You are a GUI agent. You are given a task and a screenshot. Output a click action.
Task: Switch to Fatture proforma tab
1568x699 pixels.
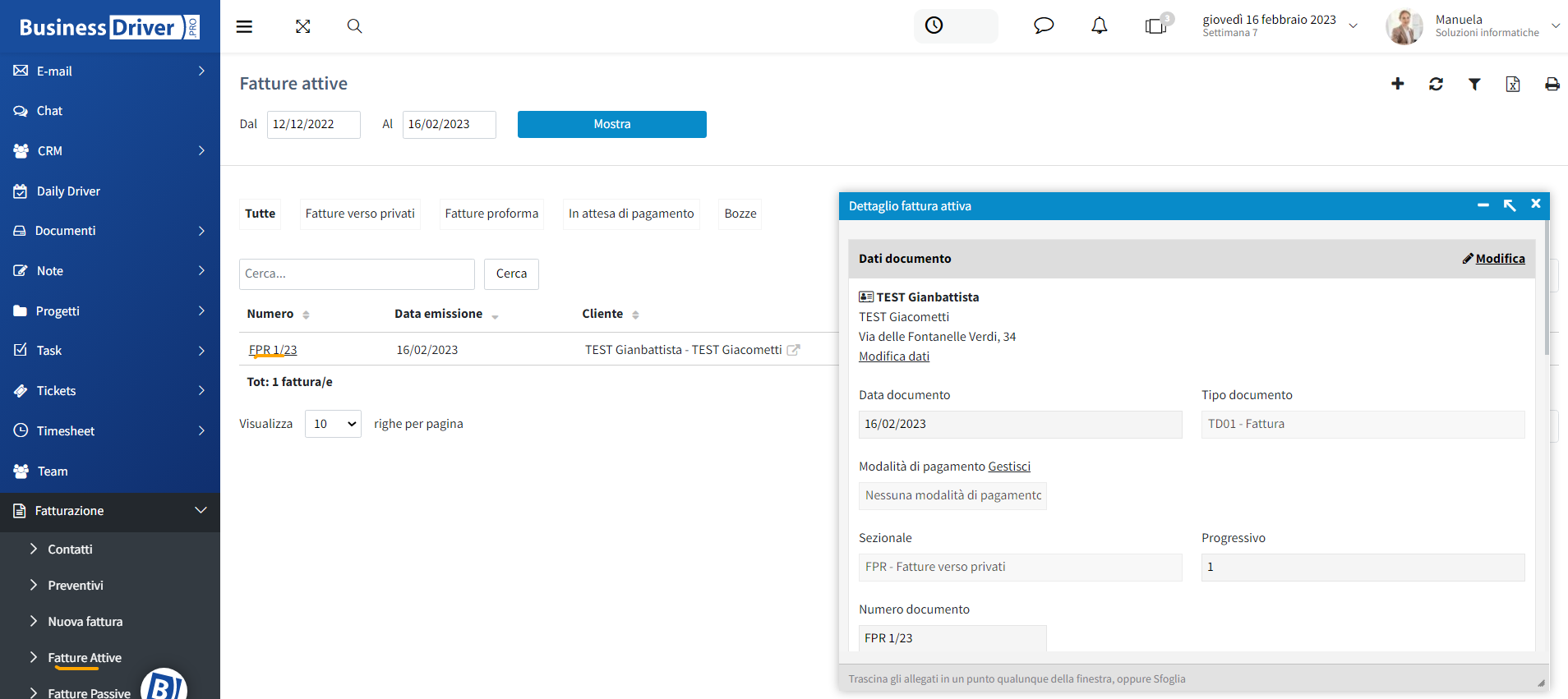pyautogui.click(x=491, y=214)
